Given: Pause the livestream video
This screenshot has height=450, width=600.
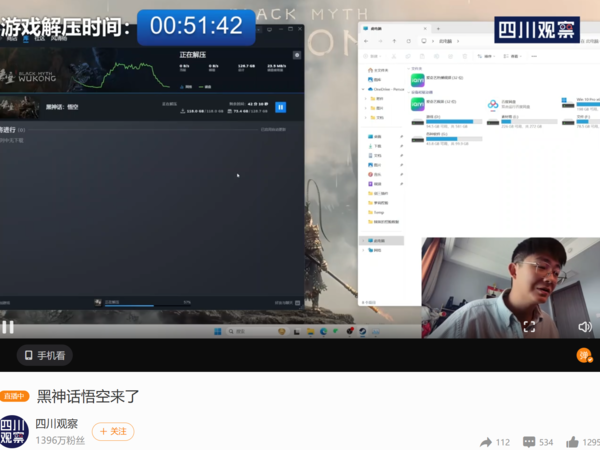Looking at the screenshot, I should pos(8,326).
